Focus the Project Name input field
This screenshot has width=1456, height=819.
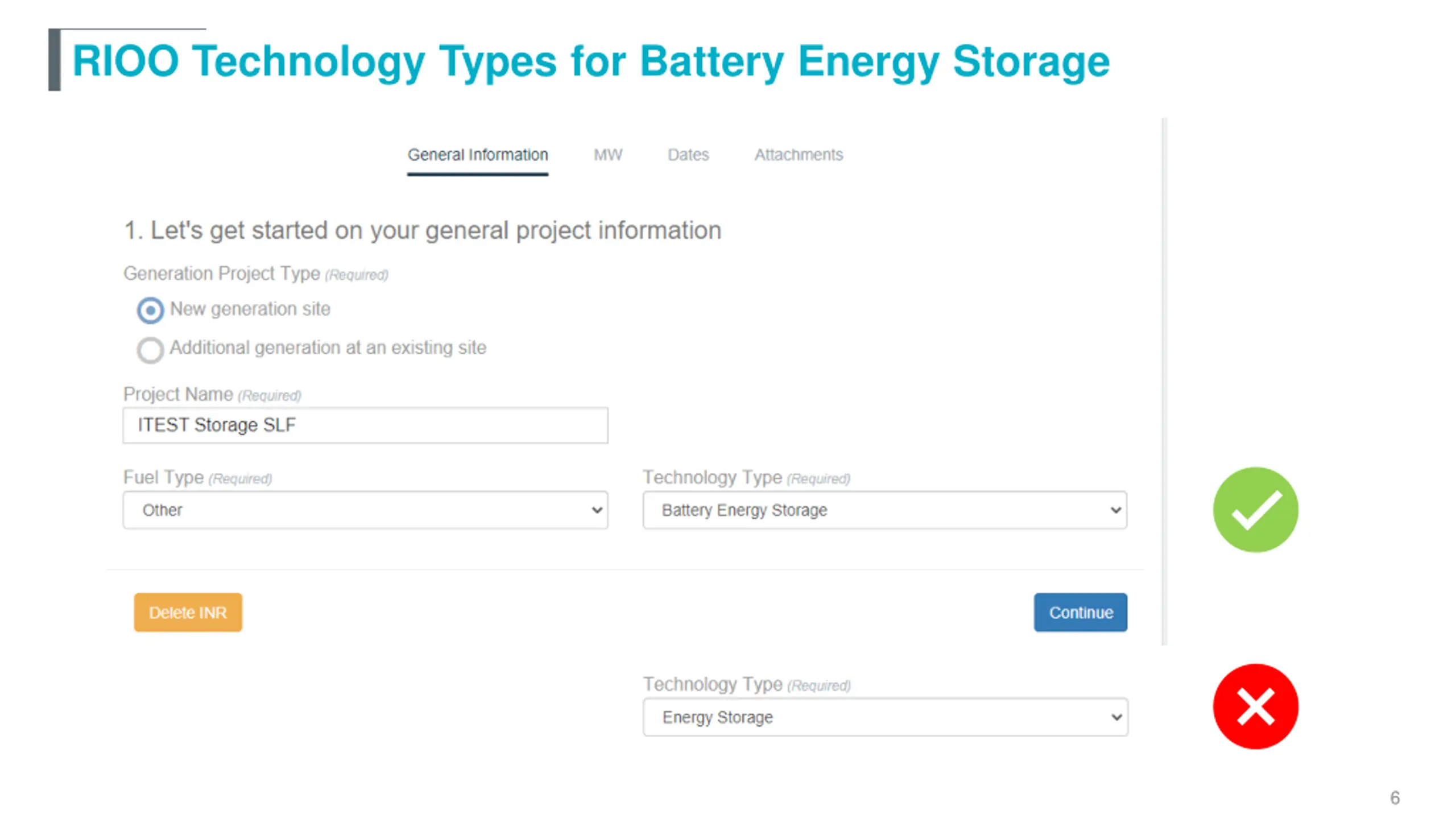click(365, 425)
